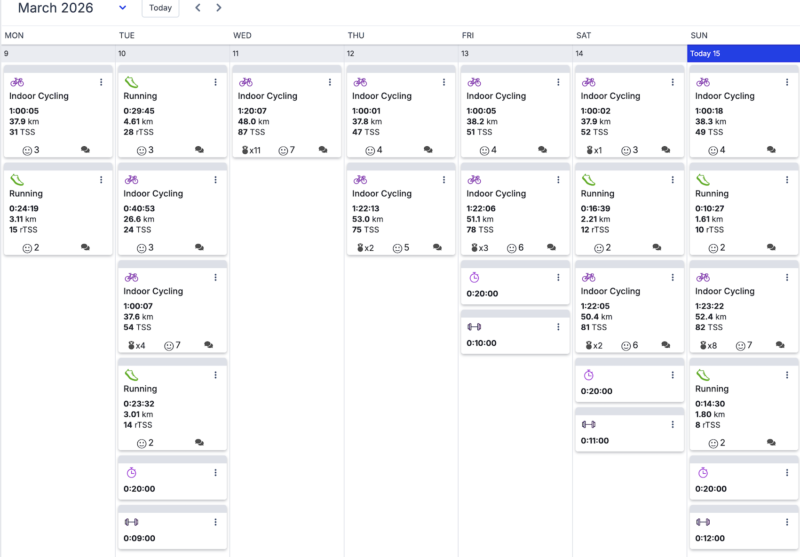Click feel smiley on Thursday's 53.0 km ride
Screen dimensions: 800x557
(x=398, y=248)
